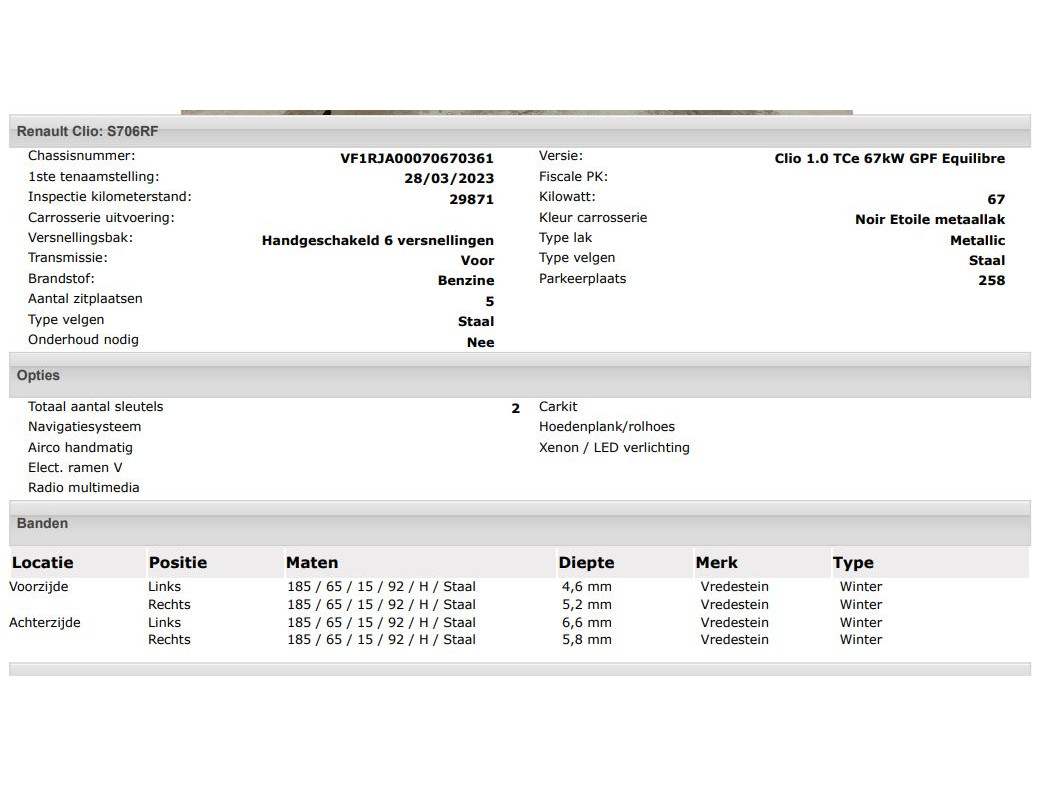Click the 4,6 mm tread depth value

point(586,587)
